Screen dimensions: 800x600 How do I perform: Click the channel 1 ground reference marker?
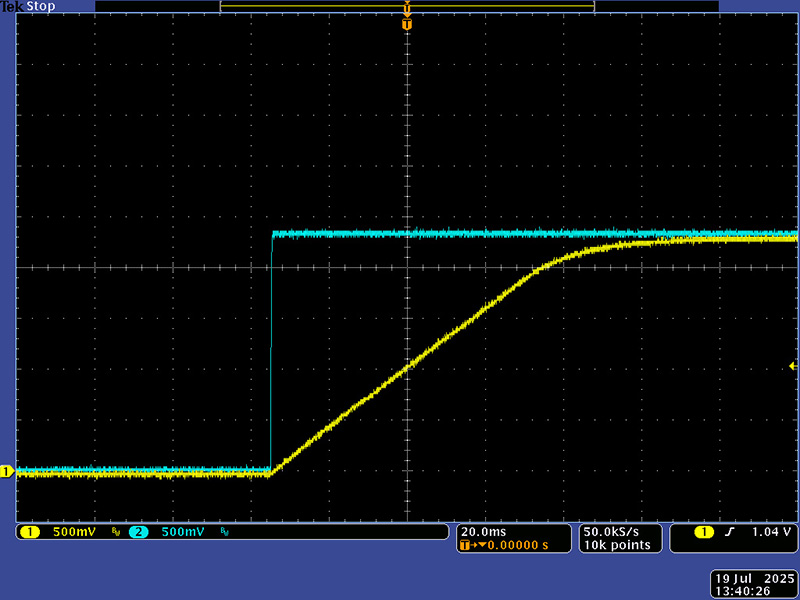click(6, 471)
